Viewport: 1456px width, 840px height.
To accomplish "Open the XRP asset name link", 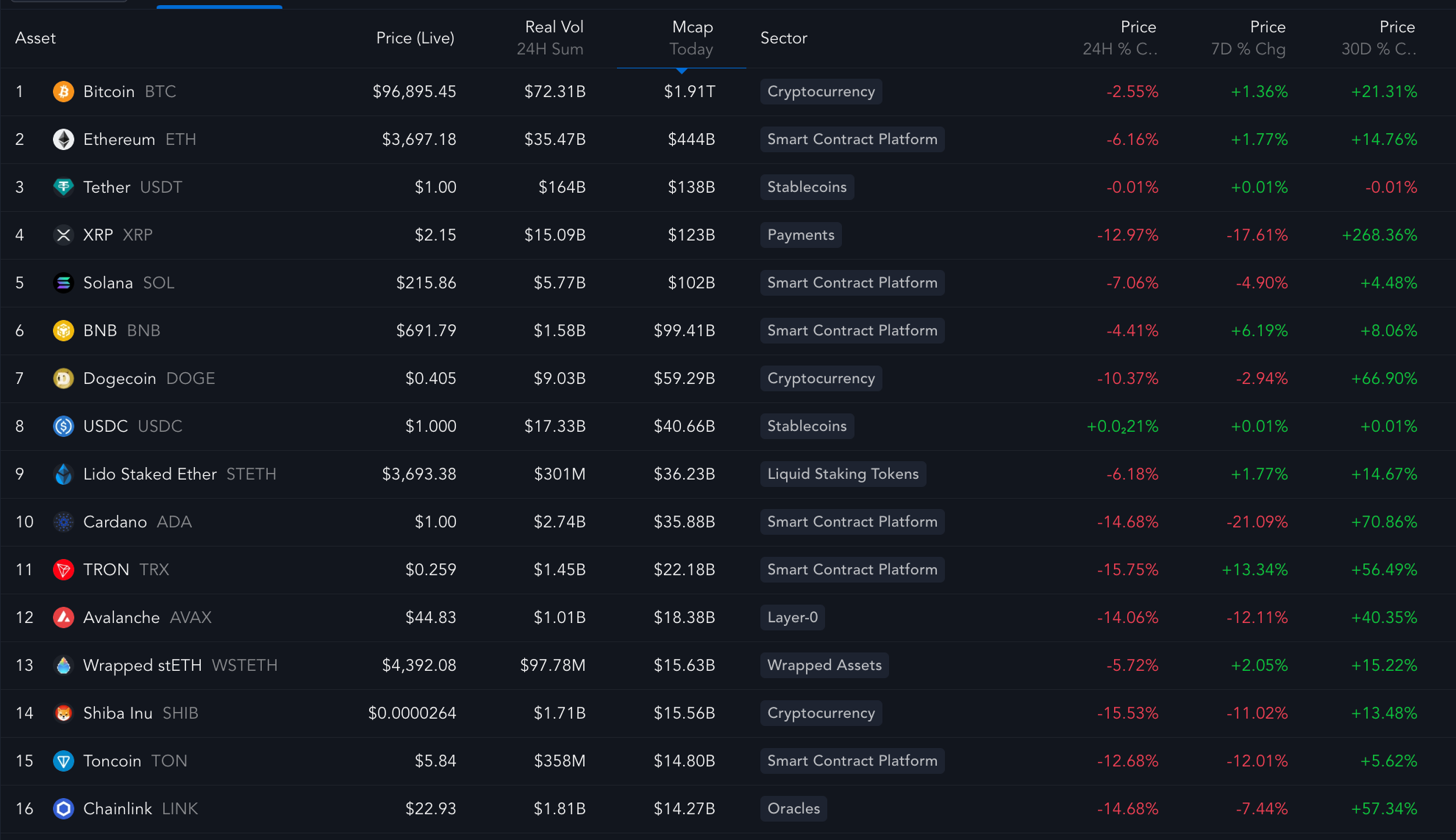I will tap(98, 235).
